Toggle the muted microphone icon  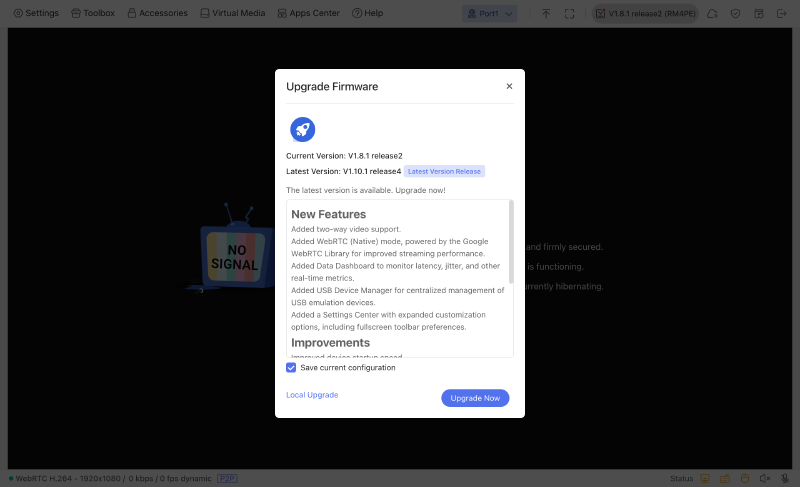(785, 478)
